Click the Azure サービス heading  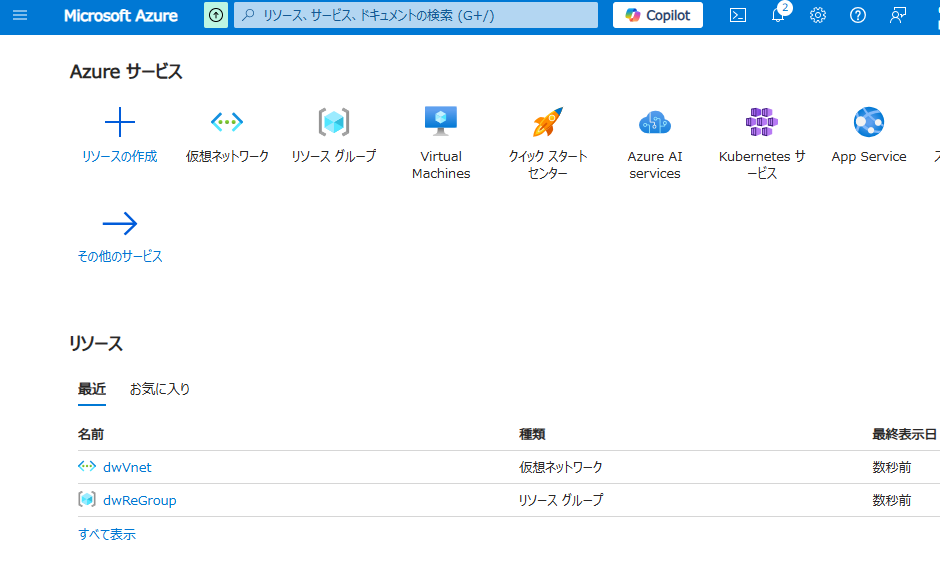126,71
